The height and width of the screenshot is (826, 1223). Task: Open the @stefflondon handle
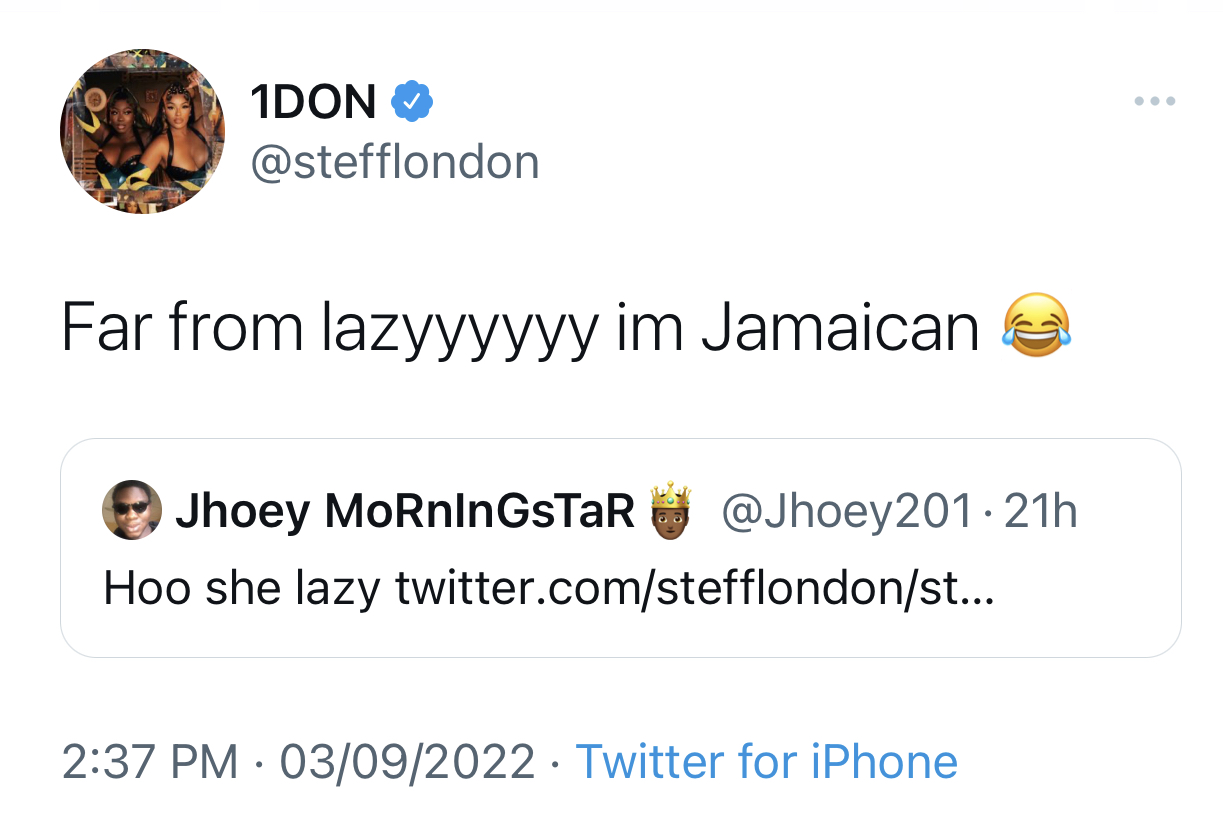(x=394, y=162)
